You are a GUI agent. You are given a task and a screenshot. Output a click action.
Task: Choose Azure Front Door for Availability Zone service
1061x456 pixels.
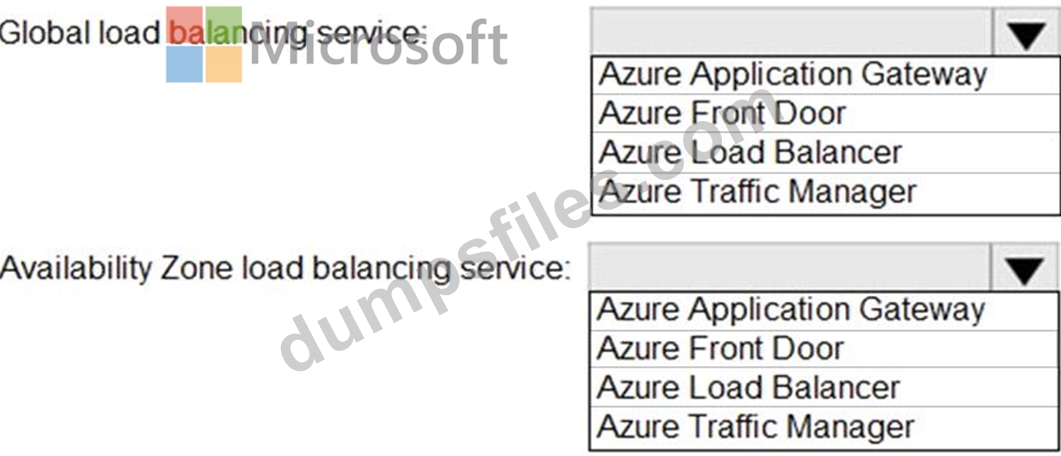[x=823, y=349]
